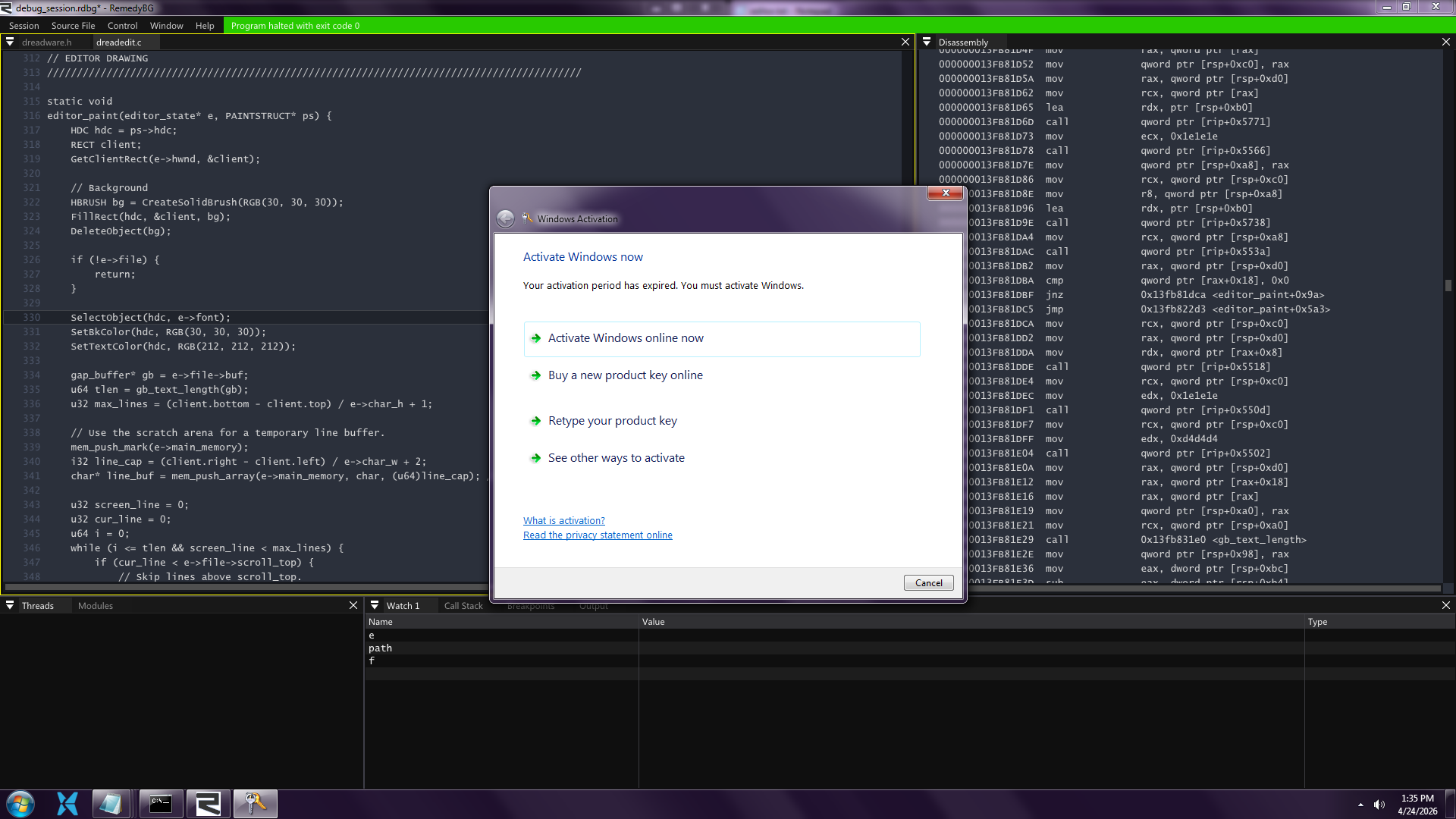
Task: Open the What is activation? link
Action: pos(563,521)
